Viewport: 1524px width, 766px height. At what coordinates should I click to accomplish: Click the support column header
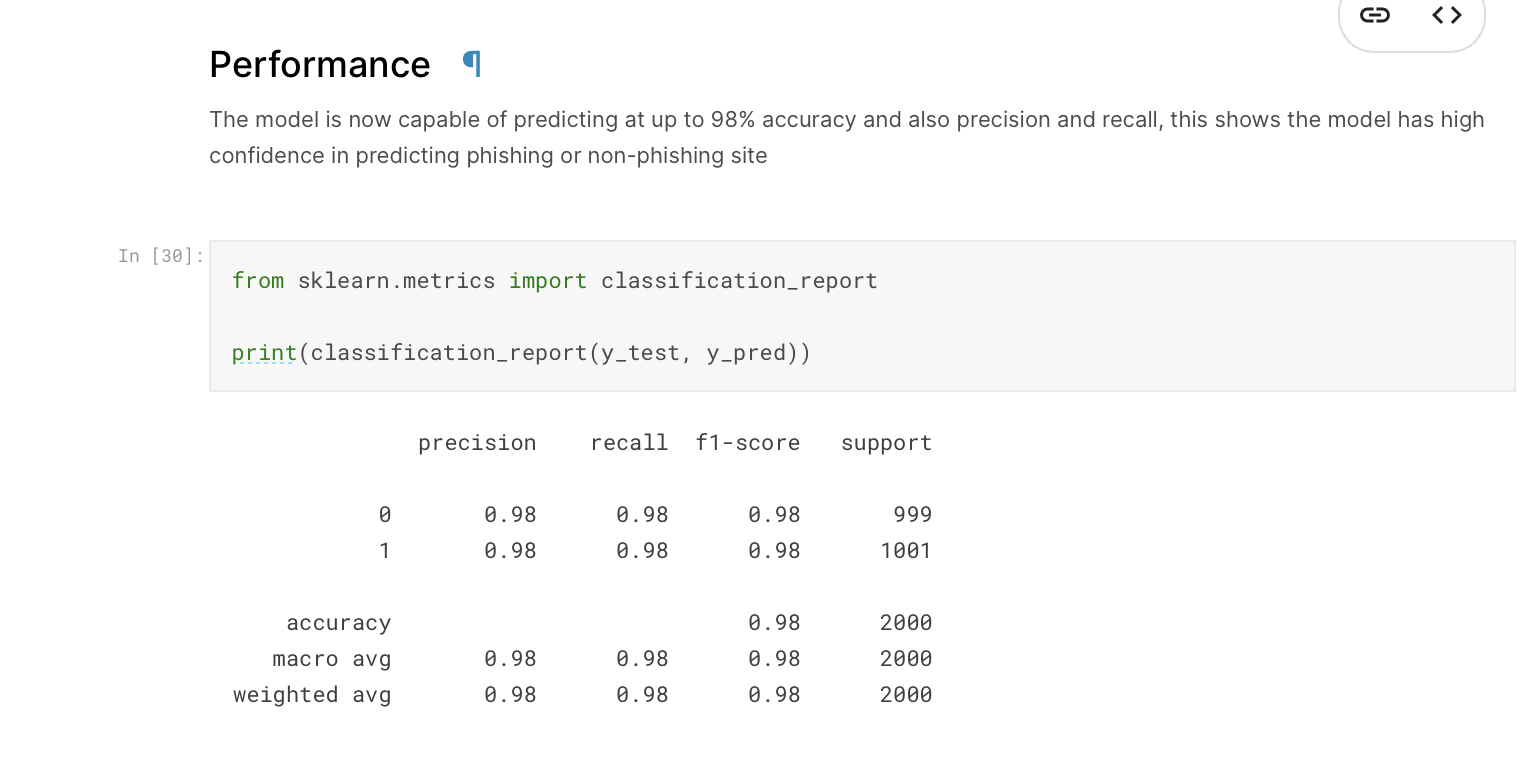pos(886,443)
